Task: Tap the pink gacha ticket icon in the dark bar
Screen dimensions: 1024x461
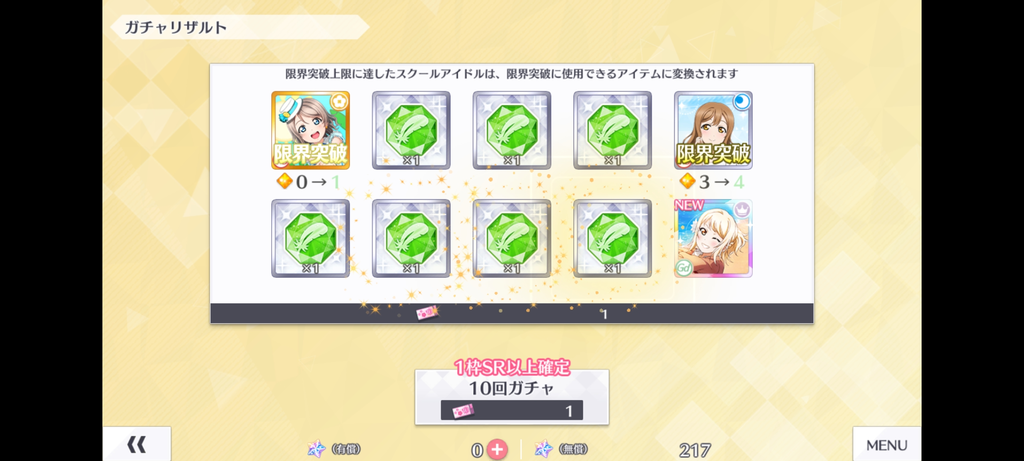Action: pyautogui.click(x=427, y=313)
